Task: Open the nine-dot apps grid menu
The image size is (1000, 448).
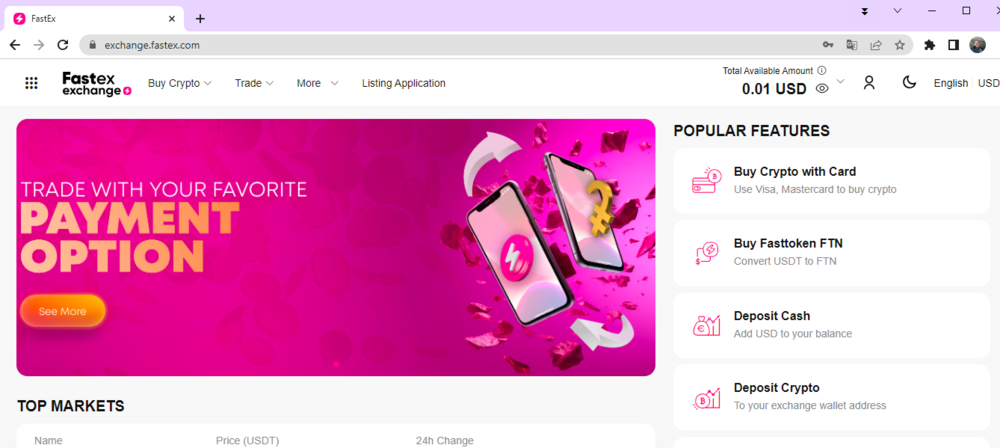Action: pyautogui.click(x=31, y=83)
